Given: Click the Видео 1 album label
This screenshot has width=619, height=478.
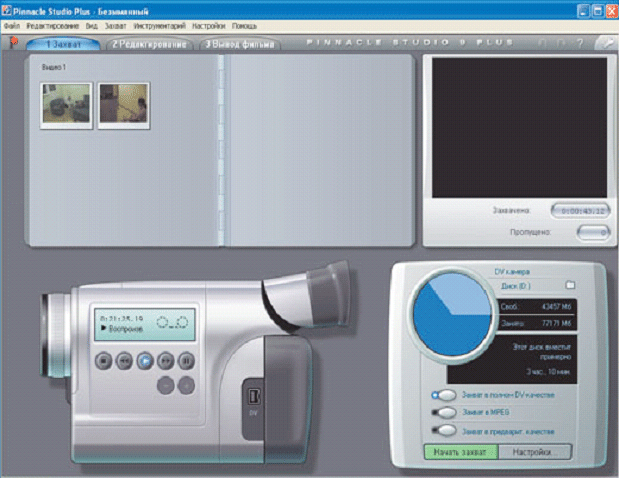Looking at the screenshot, I should (x=54, y=67).
